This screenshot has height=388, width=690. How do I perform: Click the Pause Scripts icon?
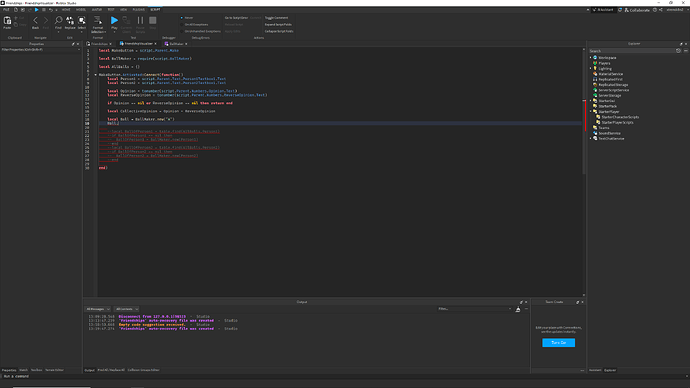click(140, 20)
